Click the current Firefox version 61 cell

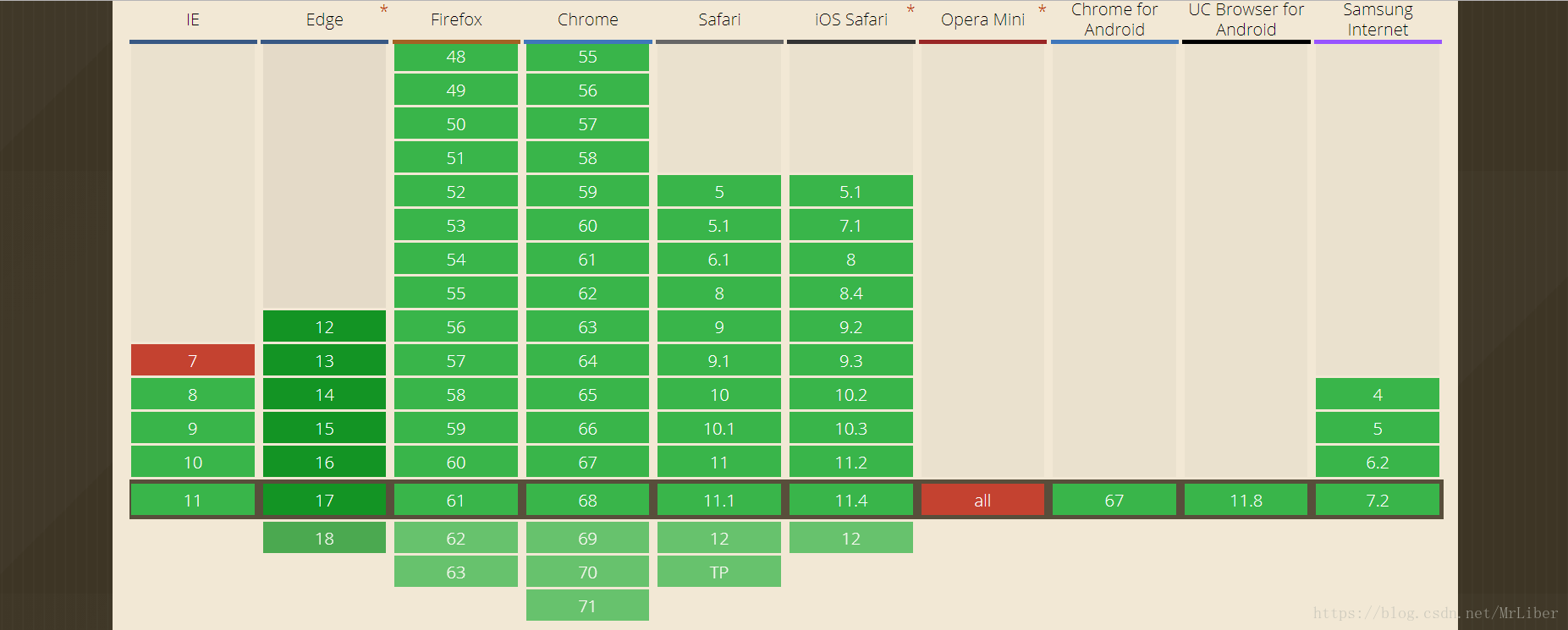click(456, 500)
